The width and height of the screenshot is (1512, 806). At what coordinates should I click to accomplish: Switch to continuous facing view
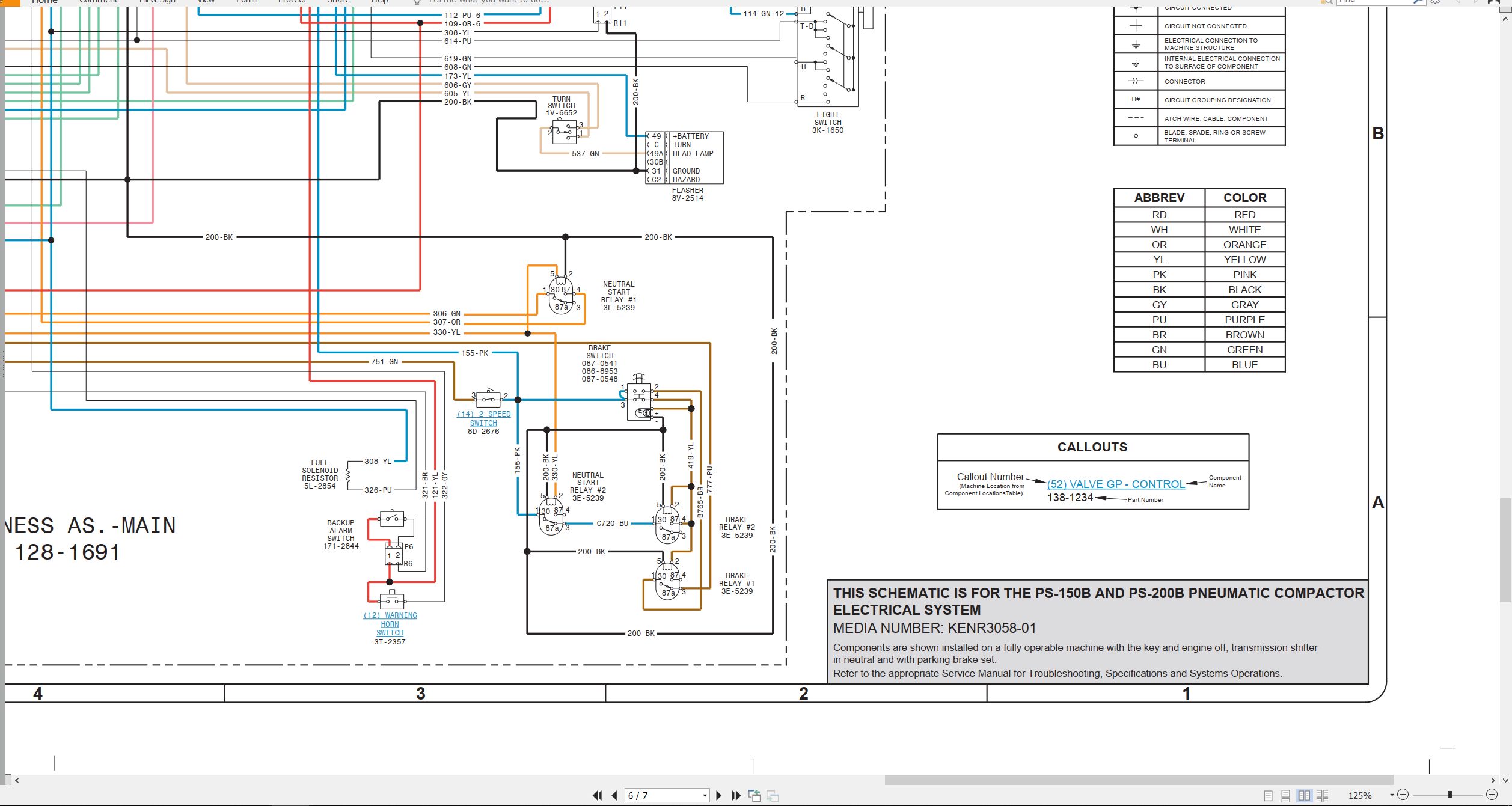(x=1322, y=795)
